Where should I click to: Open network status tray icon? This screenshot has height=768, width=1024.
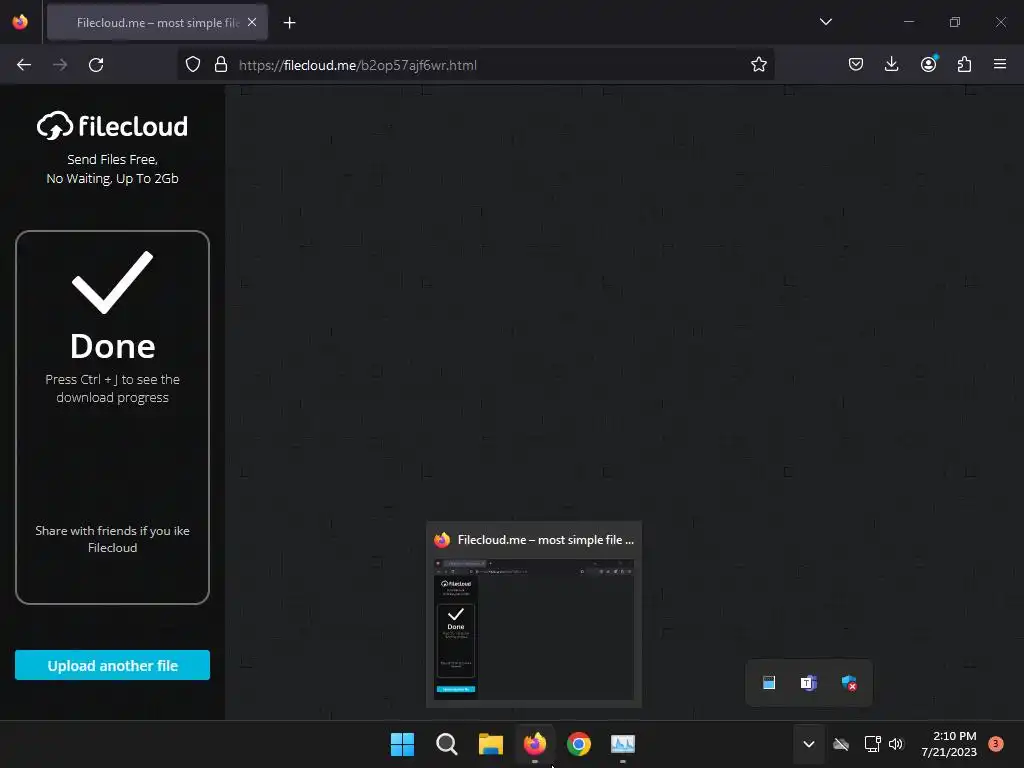click(x=872, y=744)
